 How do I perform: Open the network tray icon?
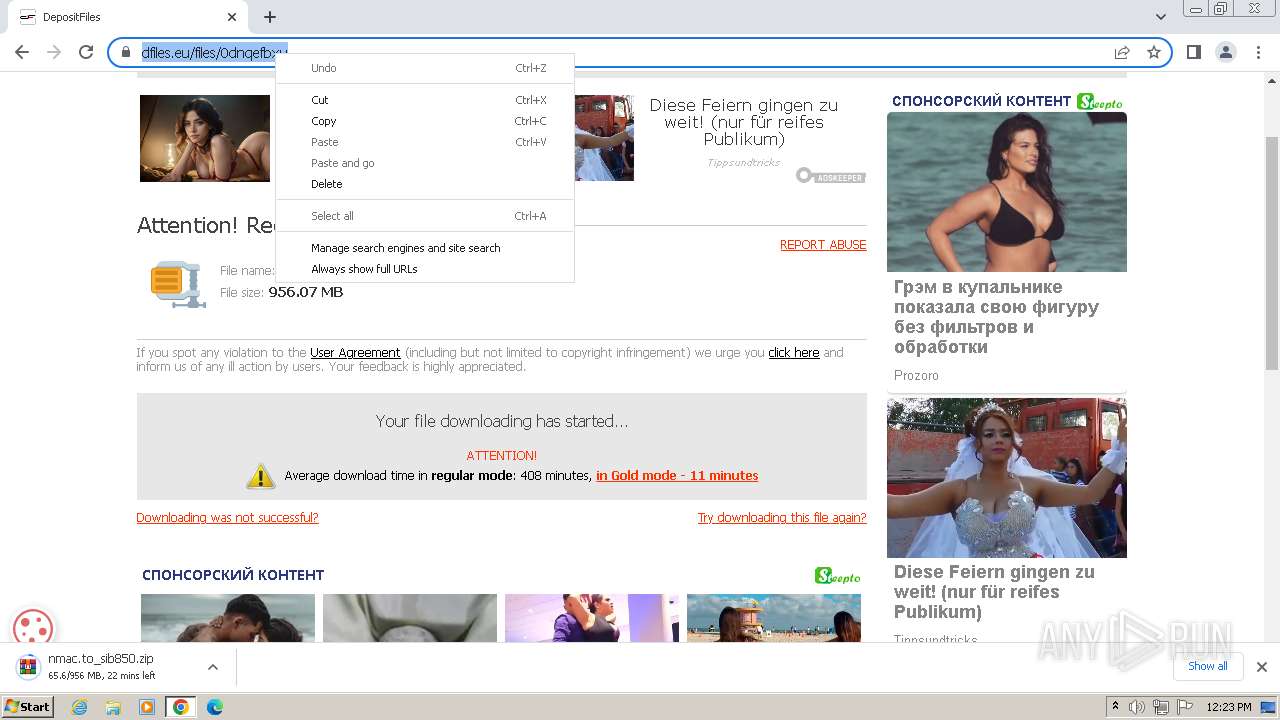1161,707
